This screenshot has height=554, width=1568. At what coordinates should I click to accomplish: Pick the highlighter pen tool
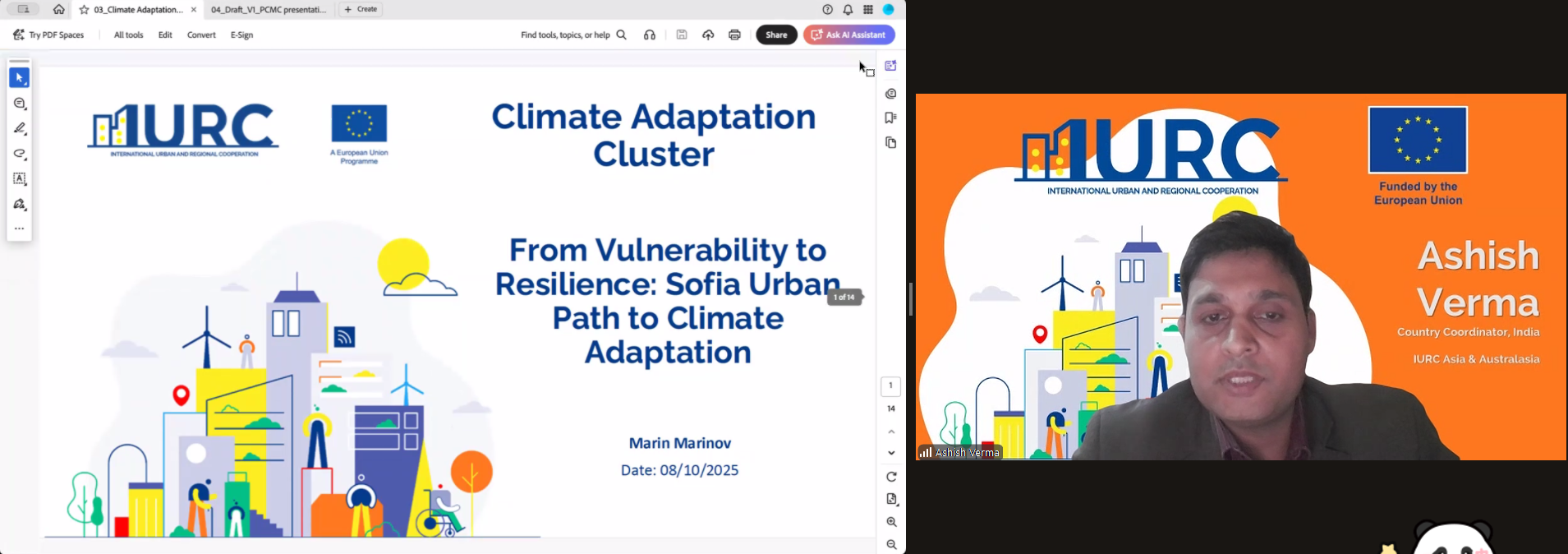click(20, 129)
